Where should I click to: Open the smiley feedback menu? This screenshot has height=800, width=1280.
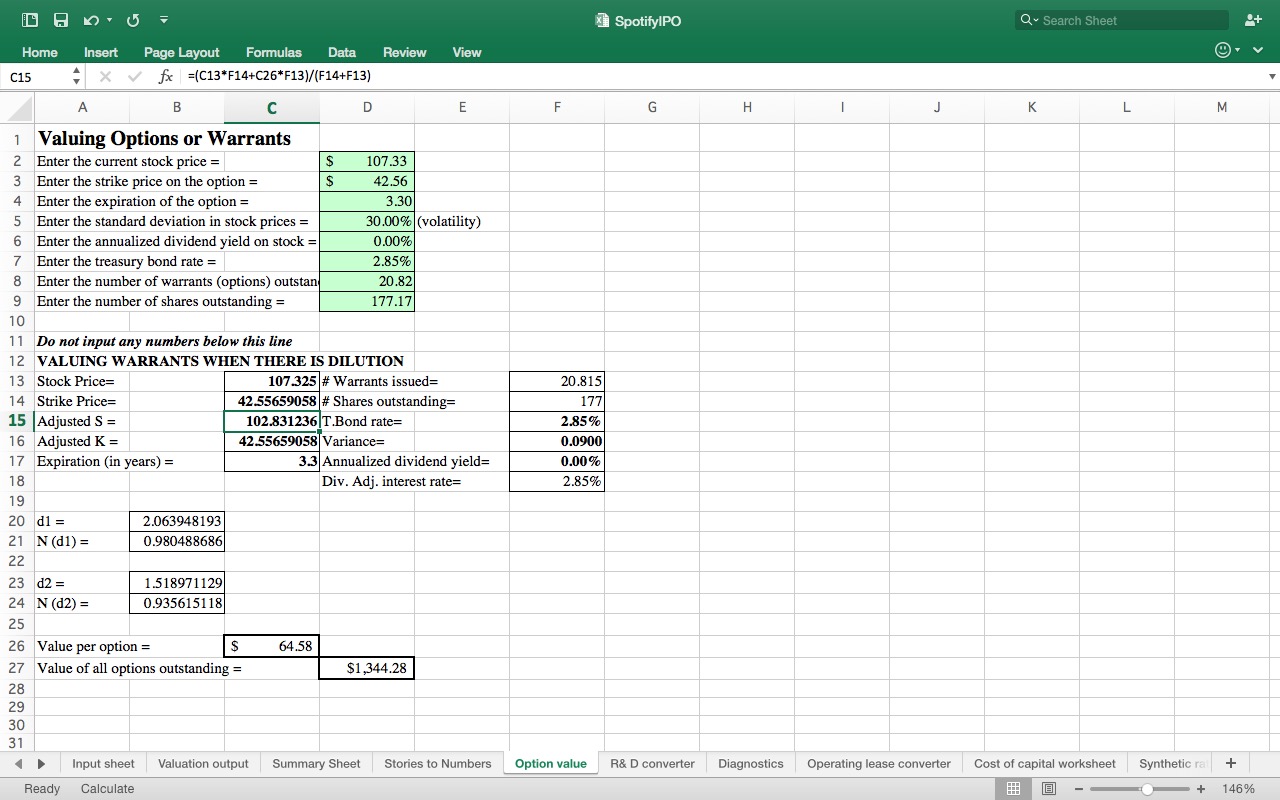tap(1222, 49)
